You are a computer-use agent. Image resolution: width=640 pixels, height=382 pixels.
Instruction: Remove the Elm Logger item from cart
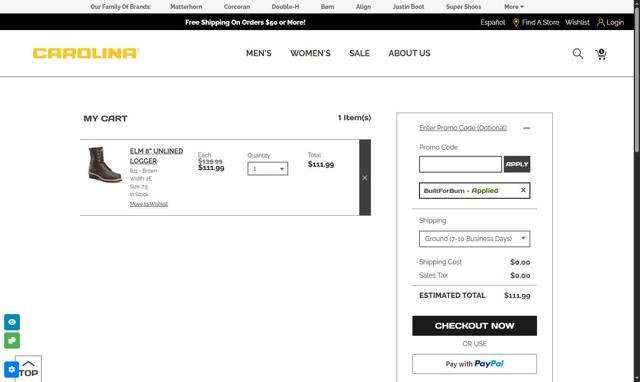[x=364, y=178]
